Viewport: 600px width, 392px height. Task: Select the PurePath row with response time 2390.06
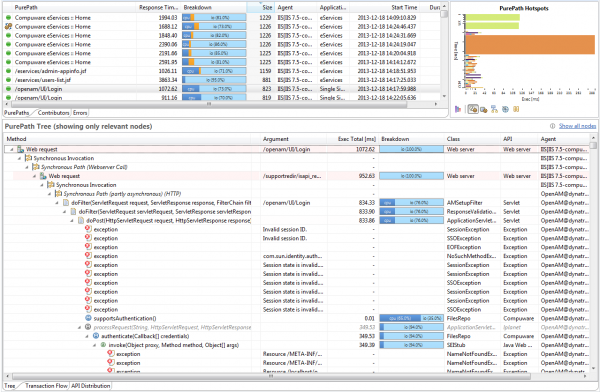[x=222, y=44]
